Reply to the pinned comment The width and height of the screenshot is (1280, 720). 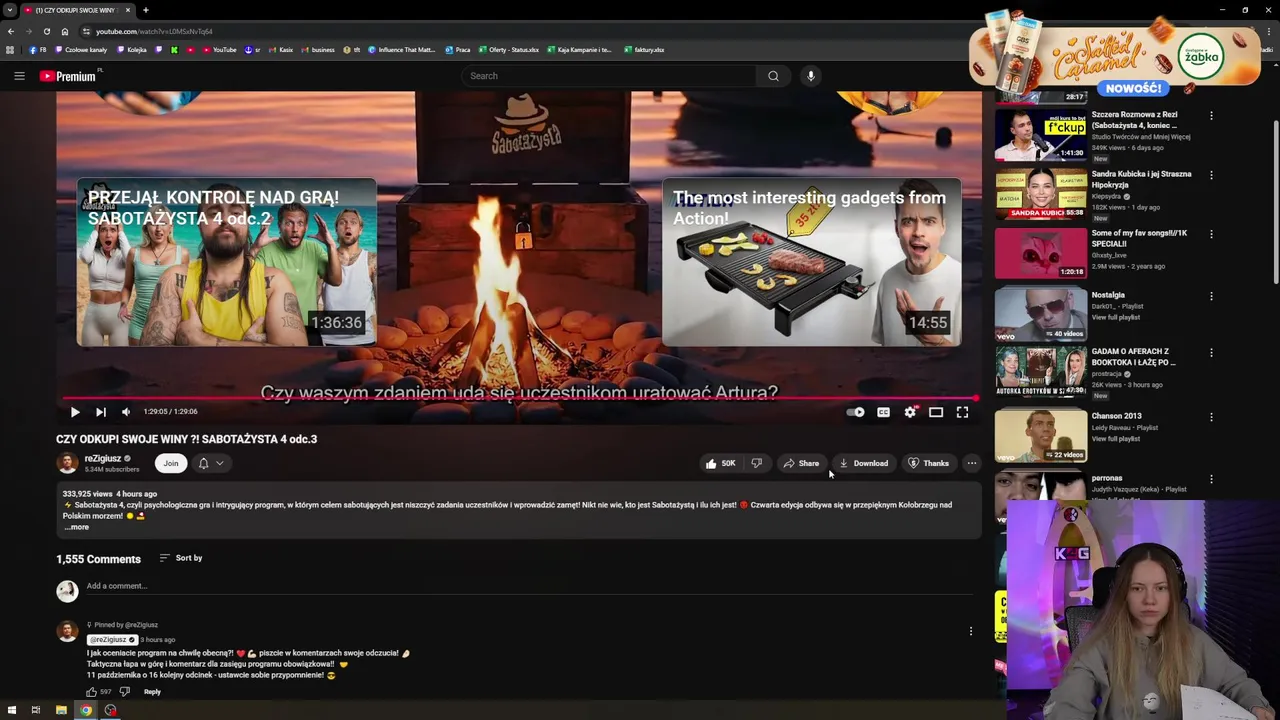tap(152, 692)
